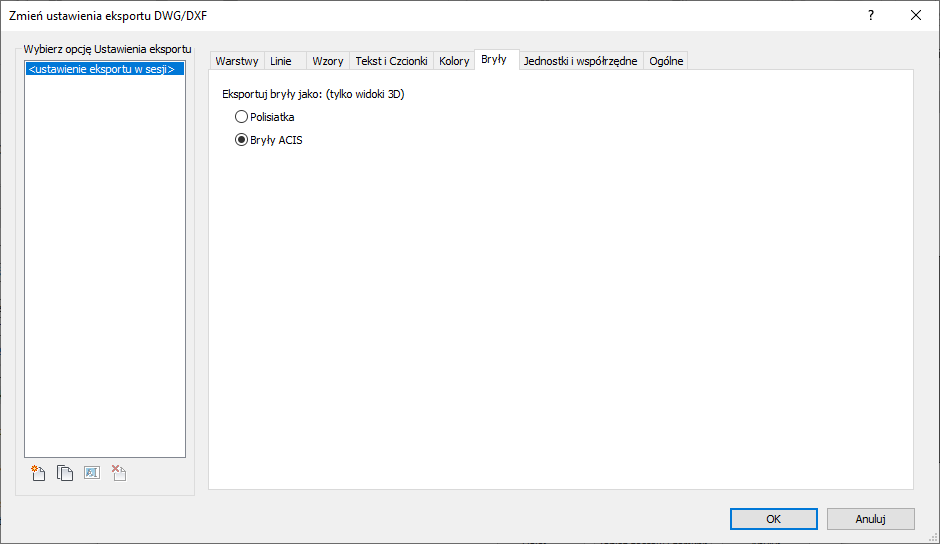This screenshot has width=940, height=544.
Task: Click the question mark help icon
Action: [871, 15]
